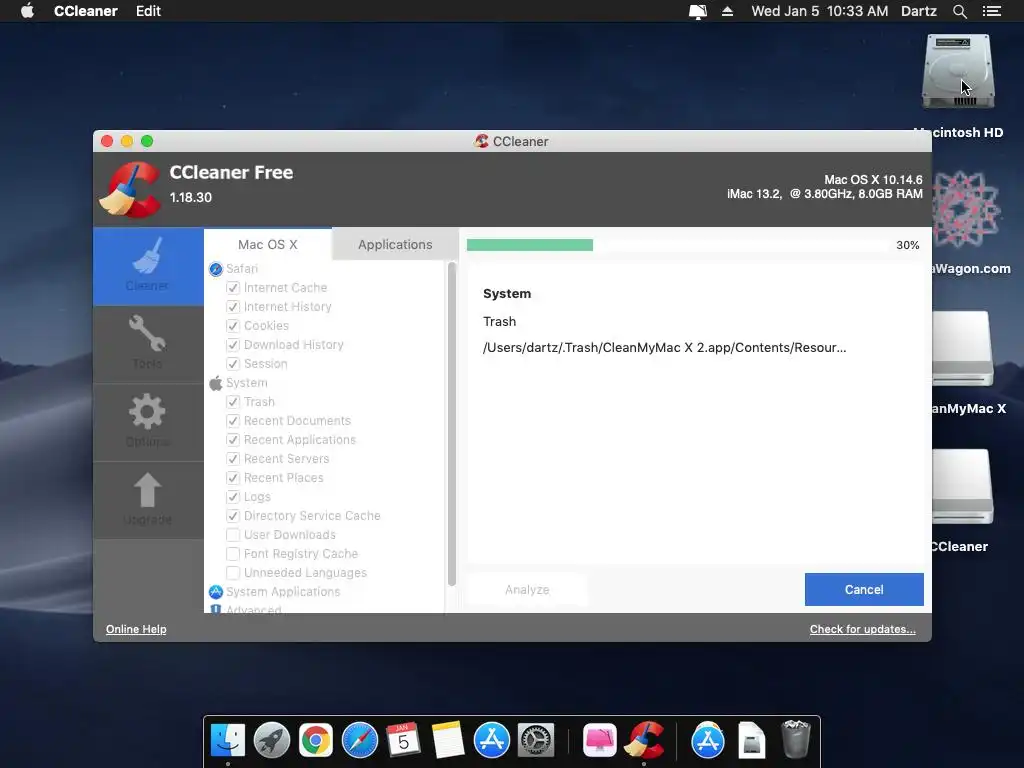The height and width of the screenshot is (768, 1024).
Task: Open CleanMyMac X pink dock icon
Action: pos(600,741)
